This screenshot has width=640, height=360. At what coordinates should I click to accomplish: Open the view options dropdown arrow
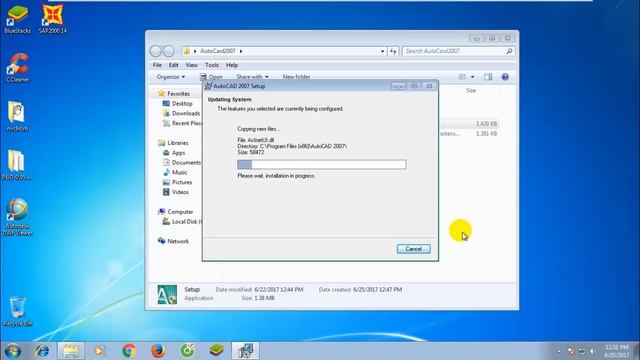pyautogui.click(x=472, y=77)
